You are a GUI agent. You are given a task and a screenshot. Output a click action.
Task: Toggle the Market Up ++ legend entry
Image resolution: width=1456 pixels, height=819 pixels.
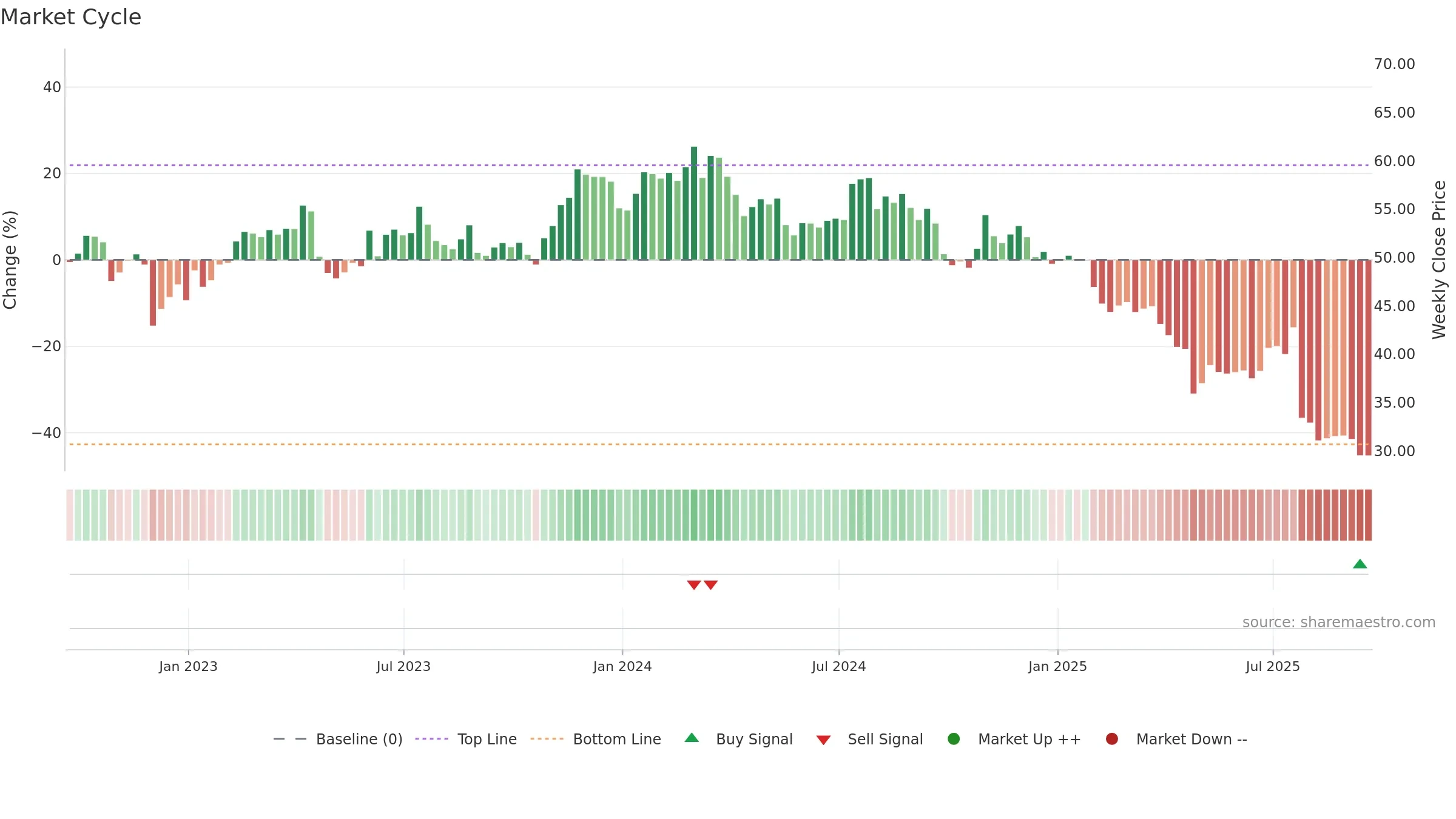coord(1014,739)
